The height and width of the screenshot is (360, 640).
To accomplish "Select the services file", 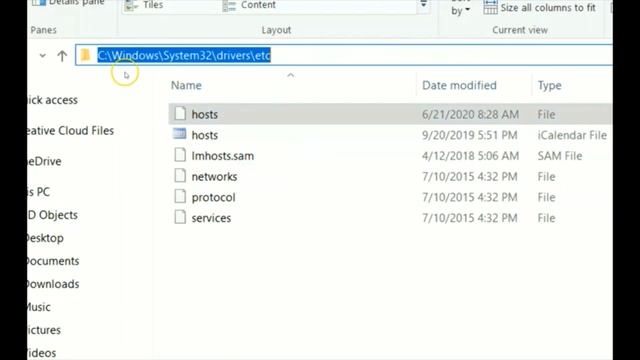I will click(x=390, y=218).
